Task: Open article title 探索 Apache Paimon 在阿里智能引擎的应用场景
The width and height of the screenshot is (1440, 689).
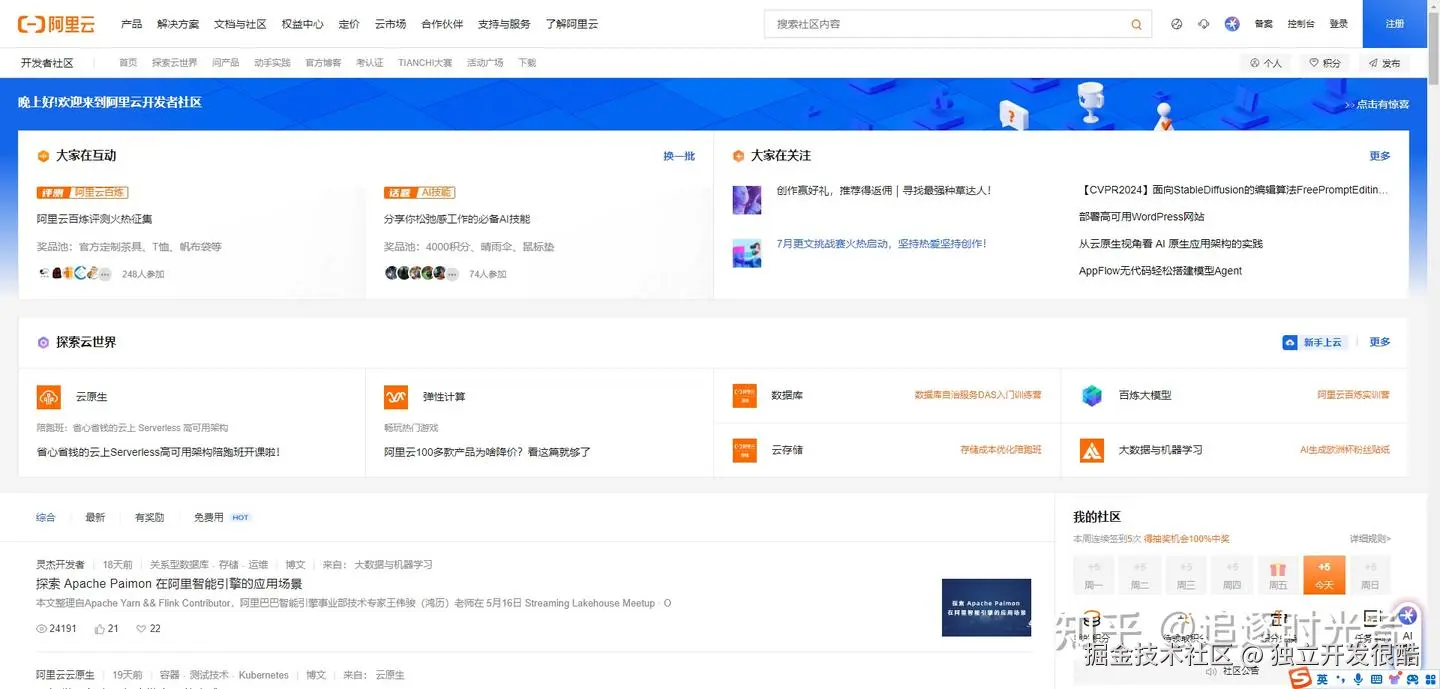Action: tap(169, 584)
